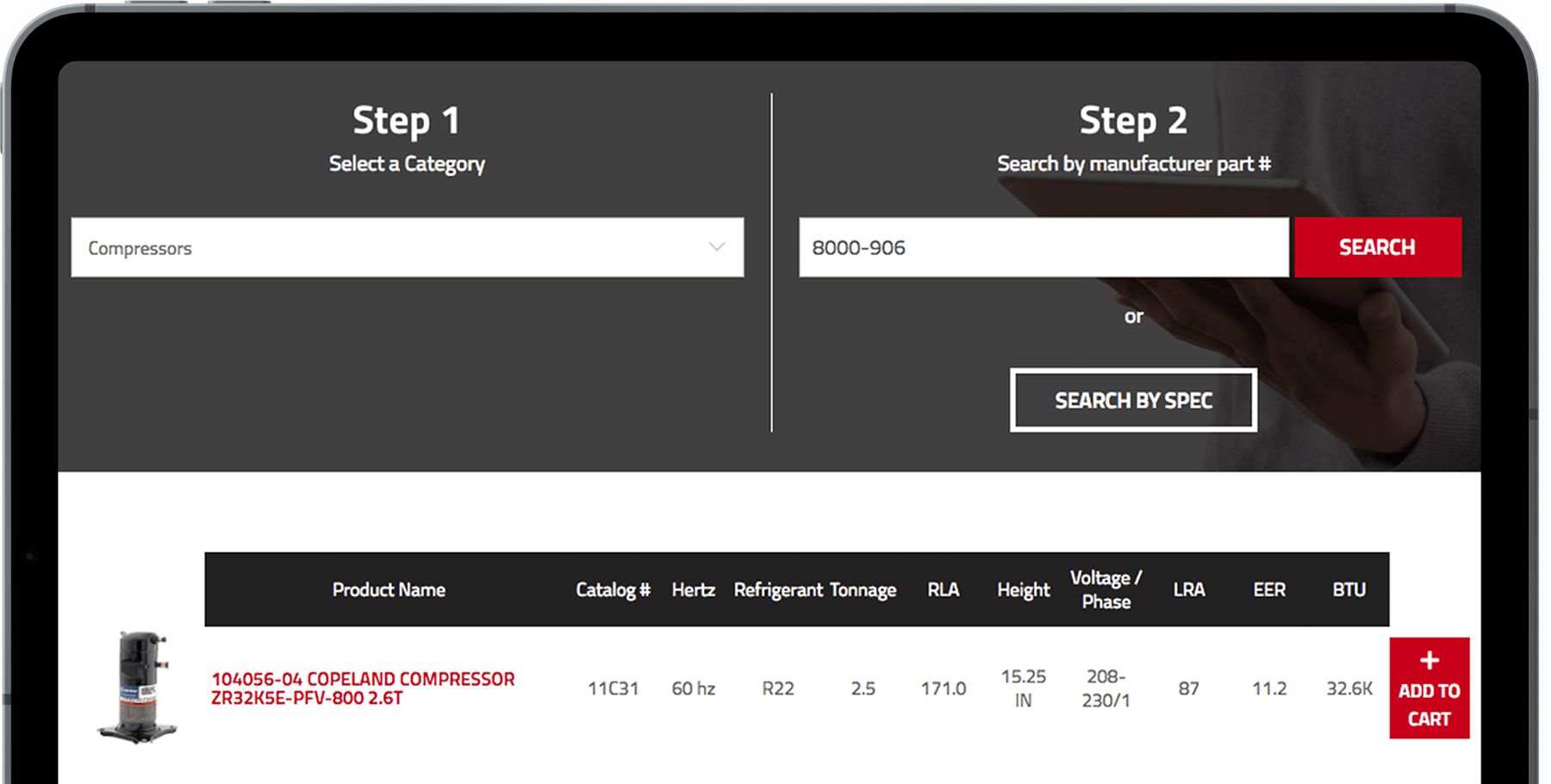Click the Product Name column header
Screen dimensions: 1551x784
tap(389, 589)
